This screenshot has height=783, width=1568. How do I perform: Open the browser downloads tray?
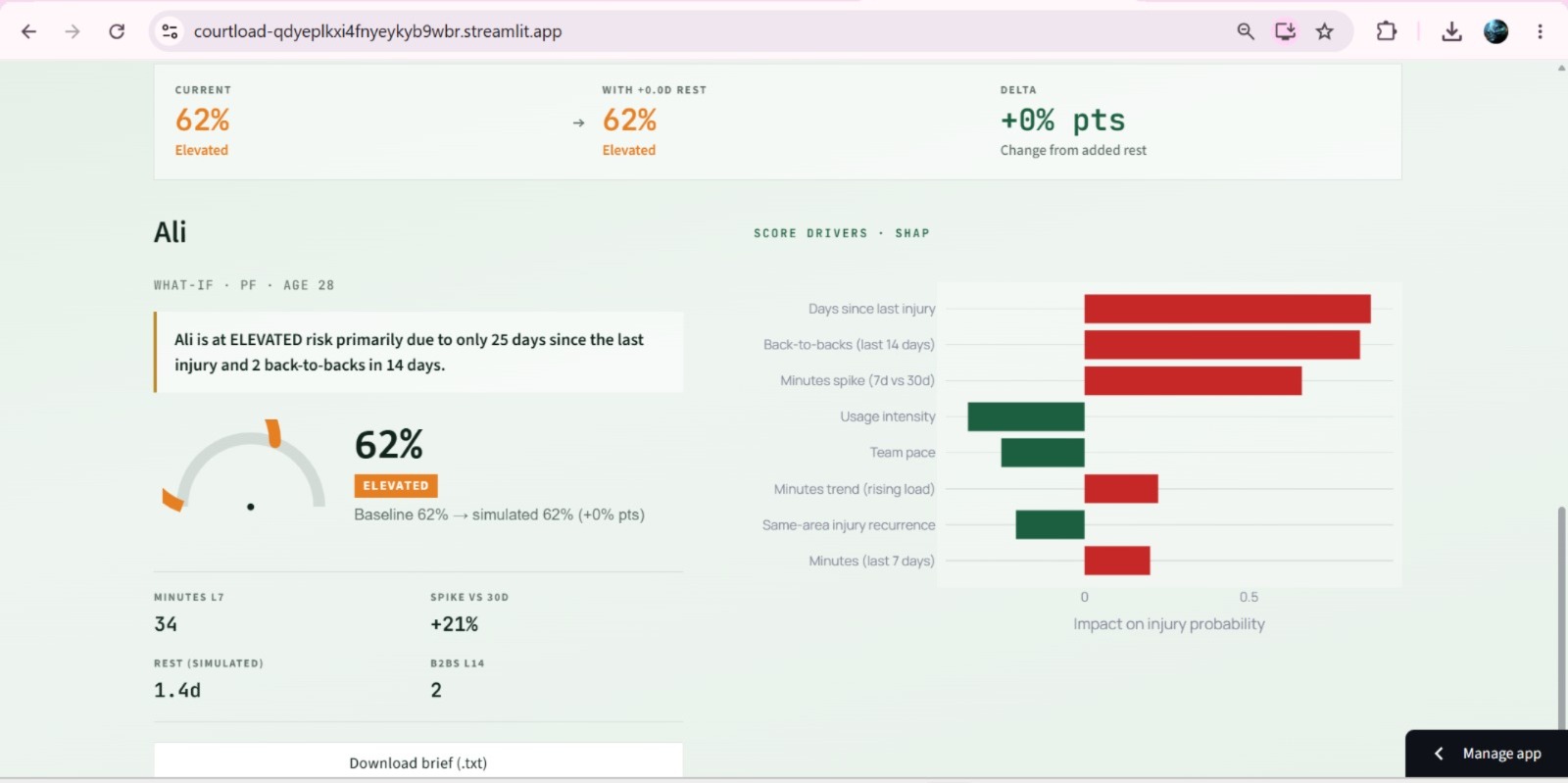point(1452,31)
